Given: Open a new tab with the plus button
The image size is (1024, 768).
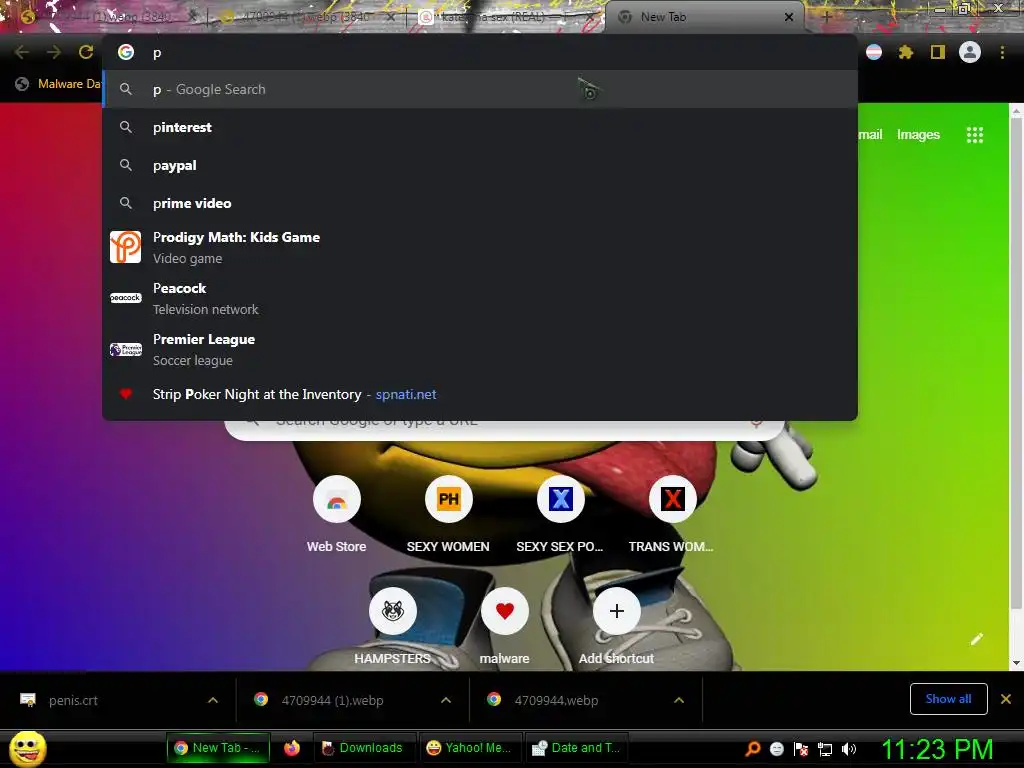Looking at the screenshot, I should click(x=826, y=17).
